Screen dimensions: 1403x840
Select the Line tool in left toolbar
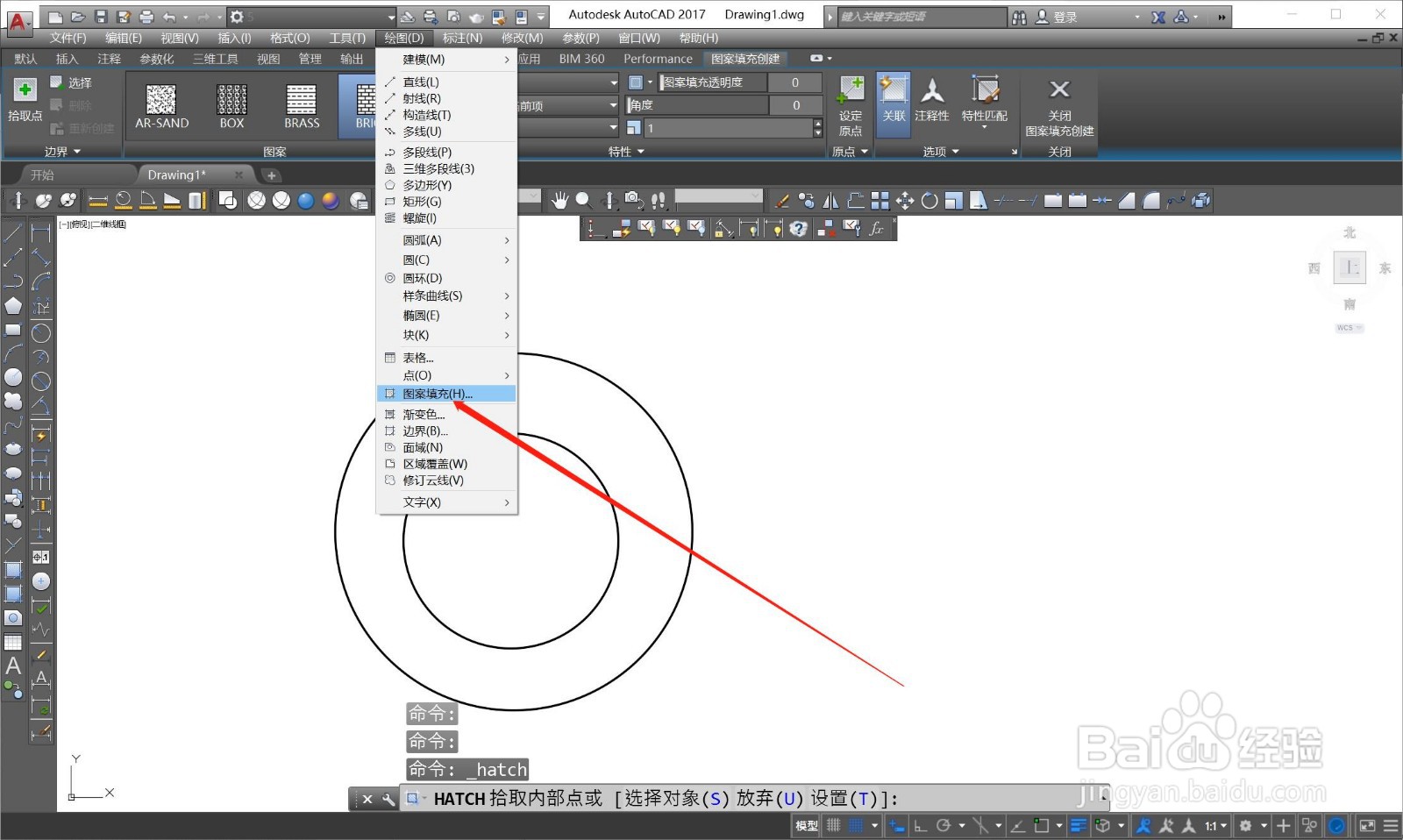pos(13,233)
